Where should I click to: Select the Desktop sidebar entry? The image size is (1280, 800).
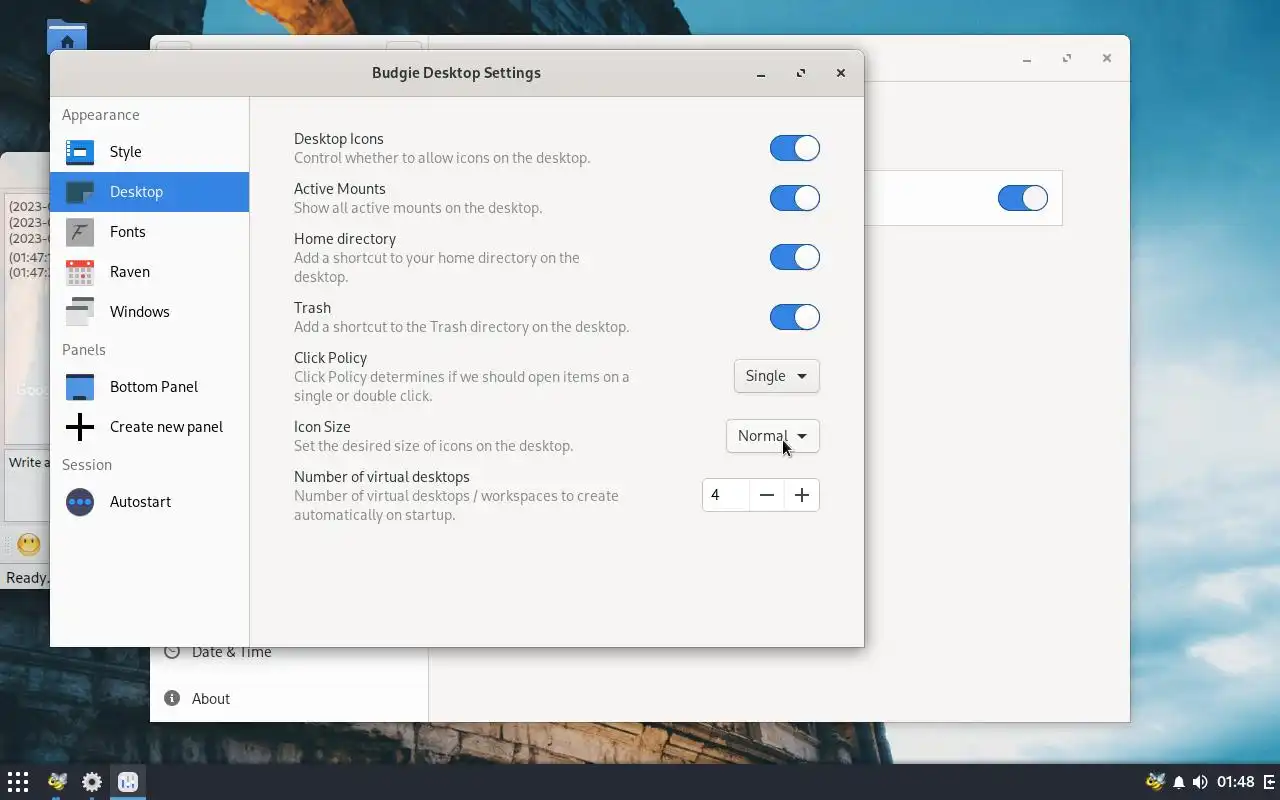point(149,192)
